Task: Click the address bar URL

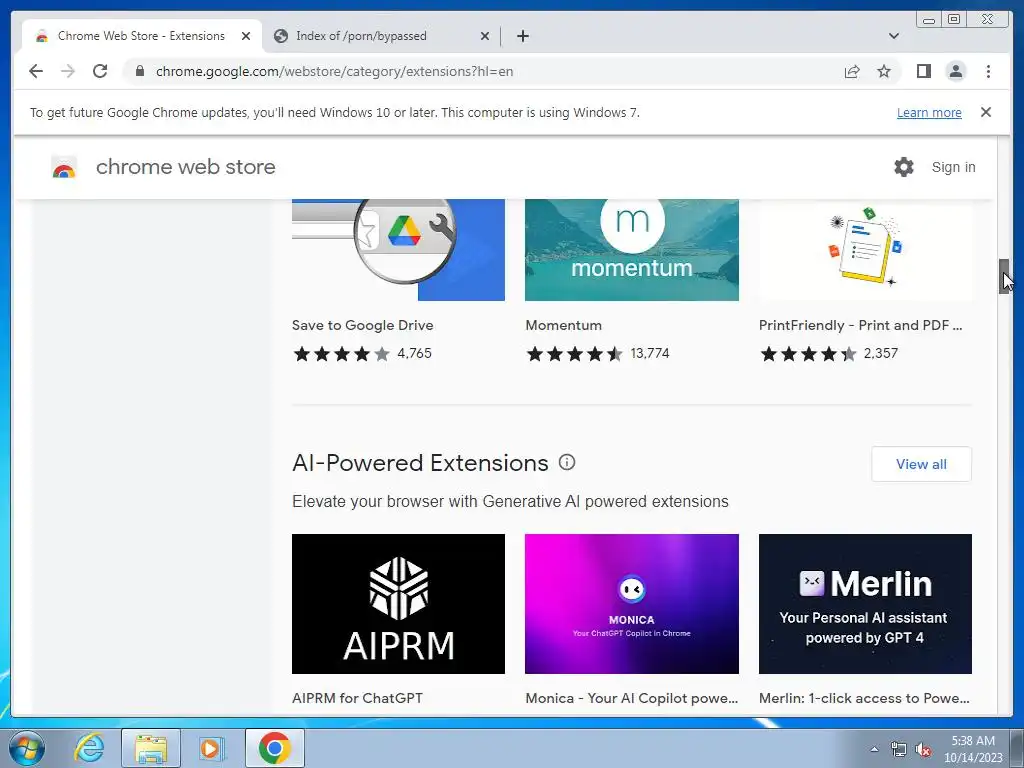Action: (334, 71)
